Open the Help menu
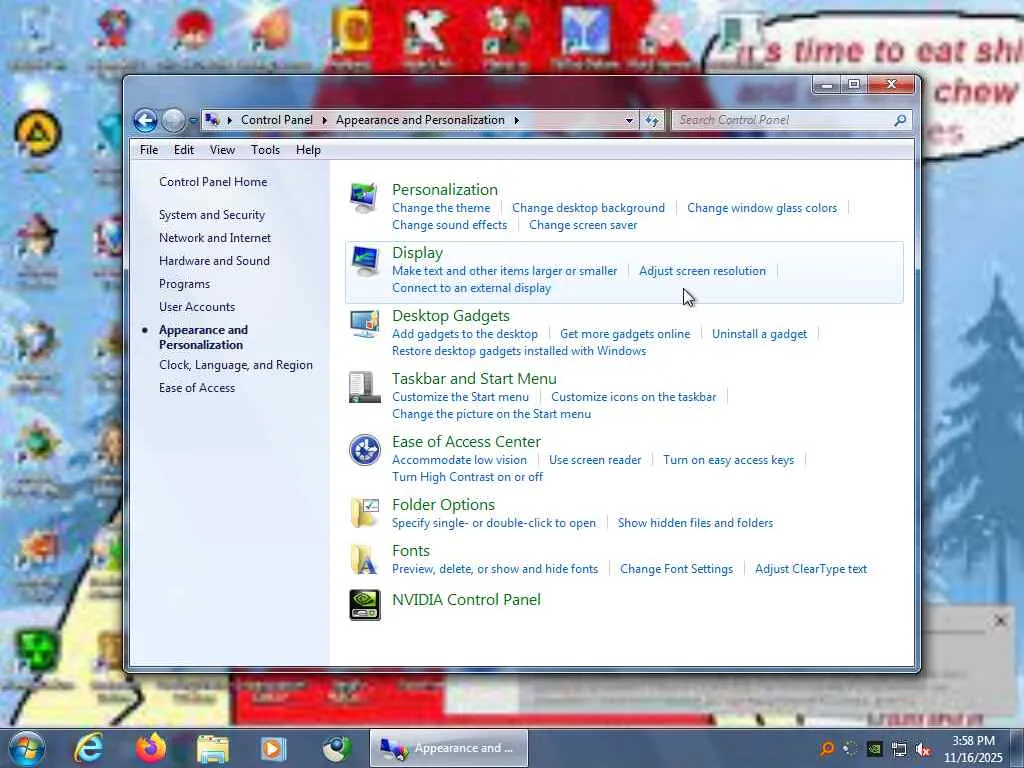 click(x=308, y=150)
